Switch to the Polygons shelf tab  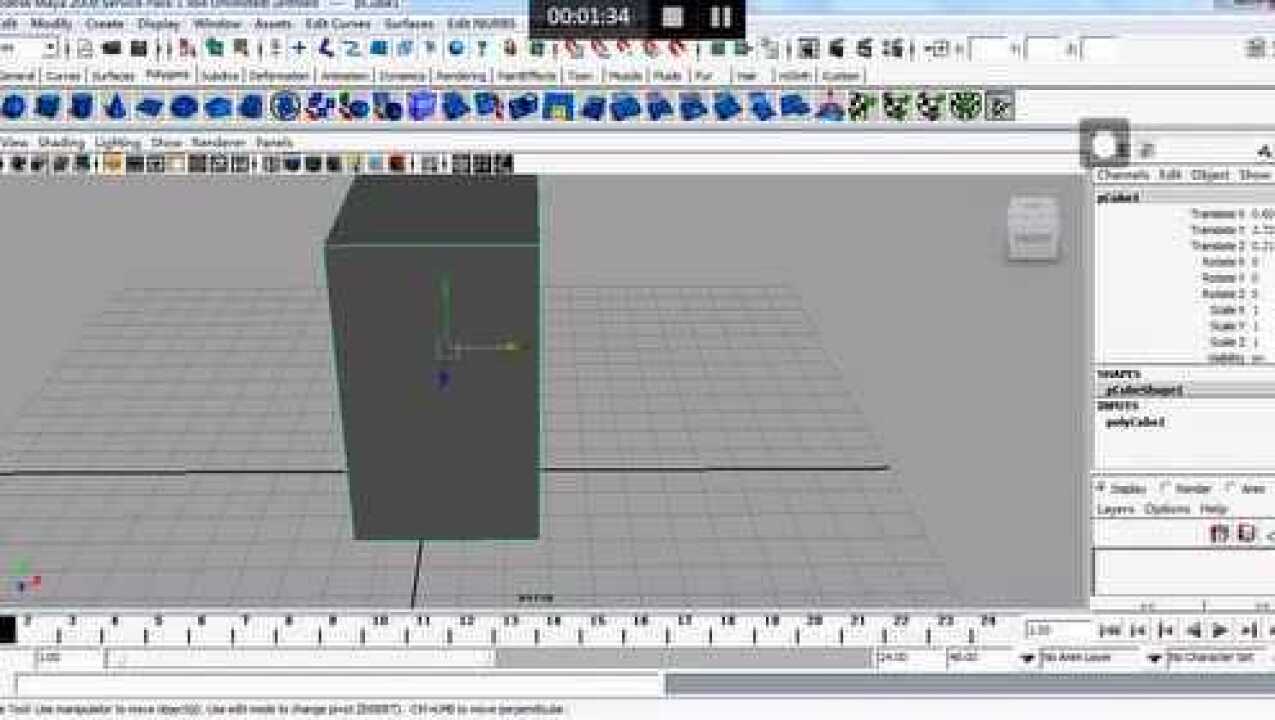tap(167, 75)
